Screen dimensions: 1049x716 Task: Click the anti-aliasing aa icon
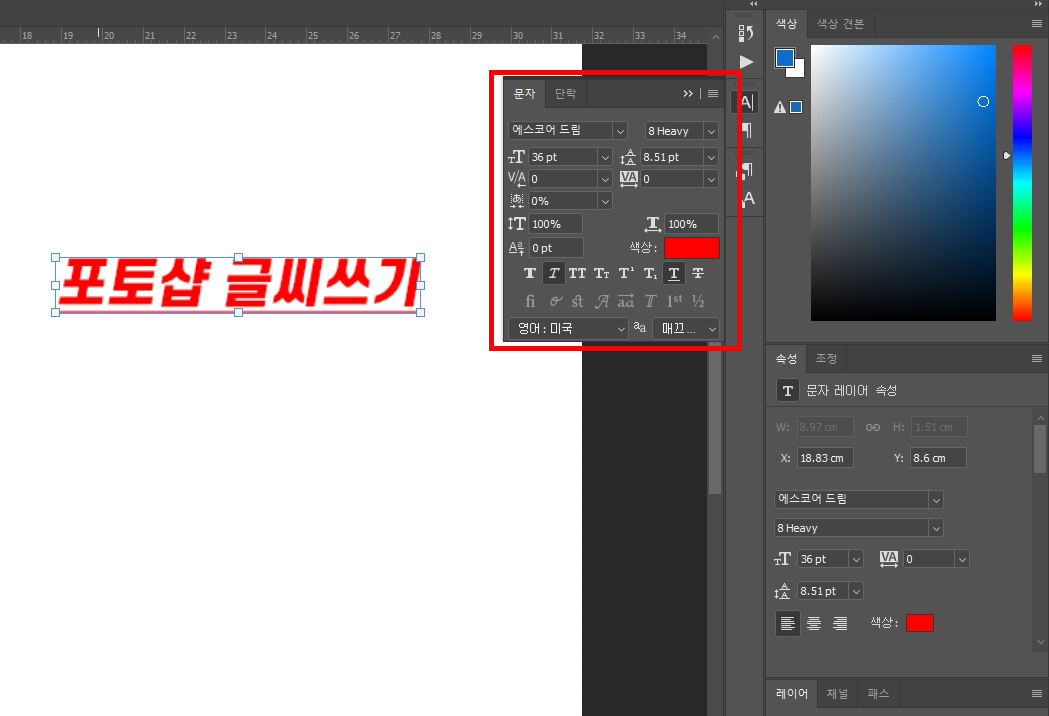640,327
